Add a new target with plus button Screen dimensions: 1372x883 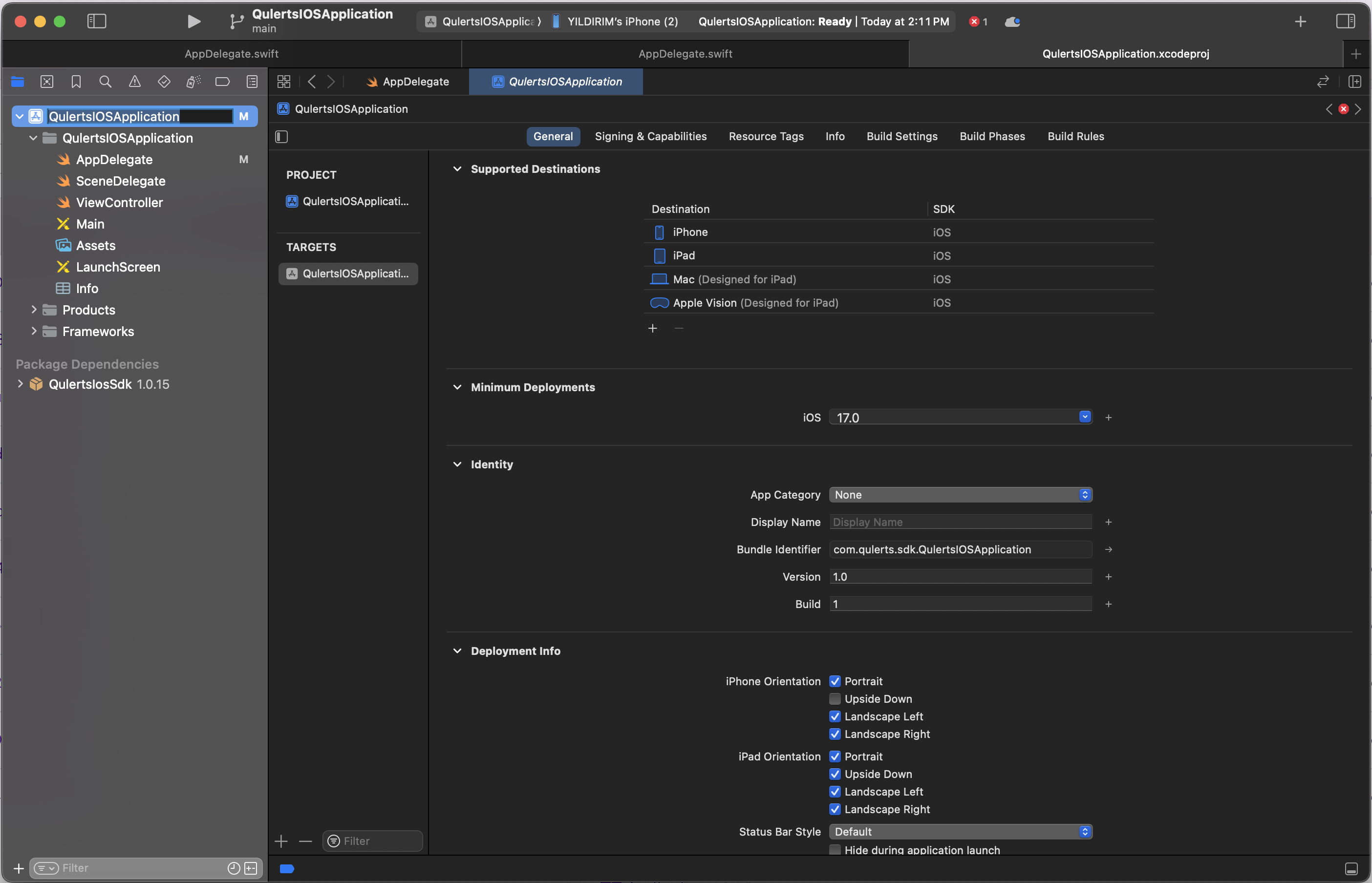[281, 841]
